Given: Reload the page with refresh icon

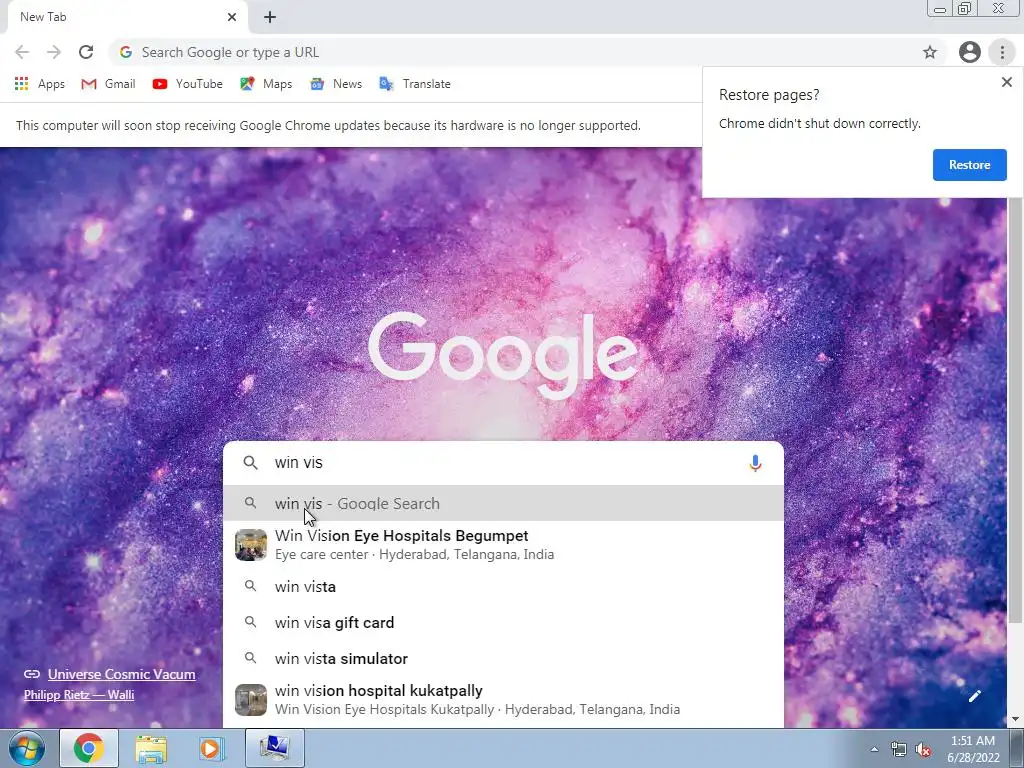Looking at the screenshot, I should pyautogui.click(x=86, y=52).
